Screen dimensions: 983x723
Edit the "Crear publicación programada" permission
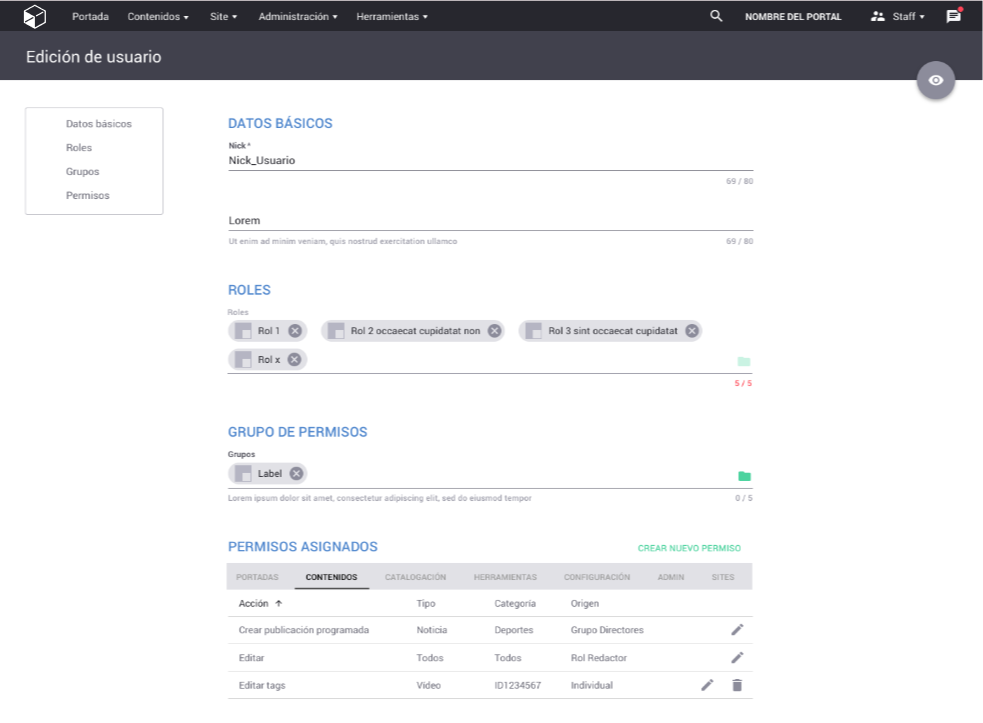[x=738, y=630]
